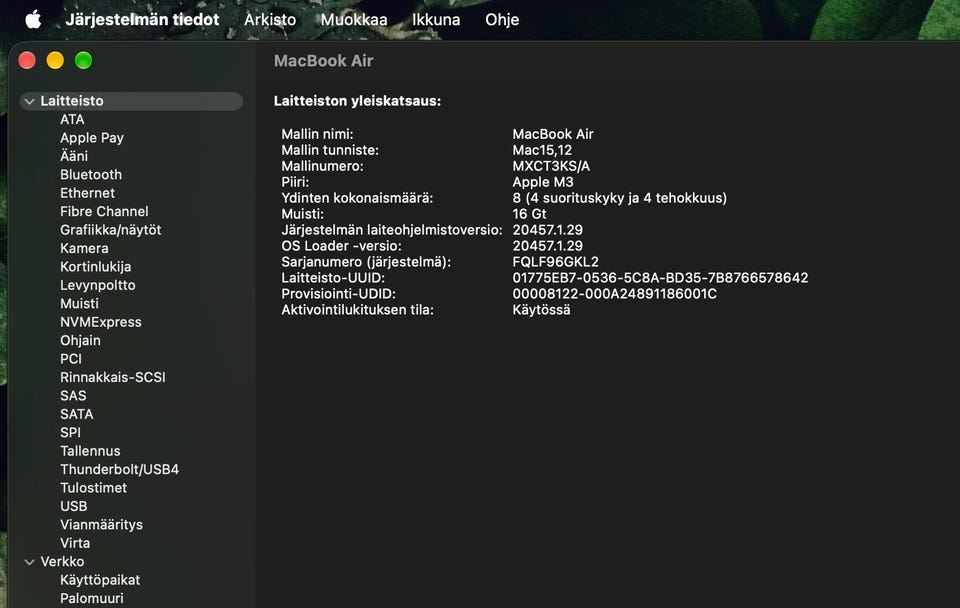This screenshot has height=608, width=960.
Task: Open the Järjestelmän tiedot app menu
Action: [142, 20]
